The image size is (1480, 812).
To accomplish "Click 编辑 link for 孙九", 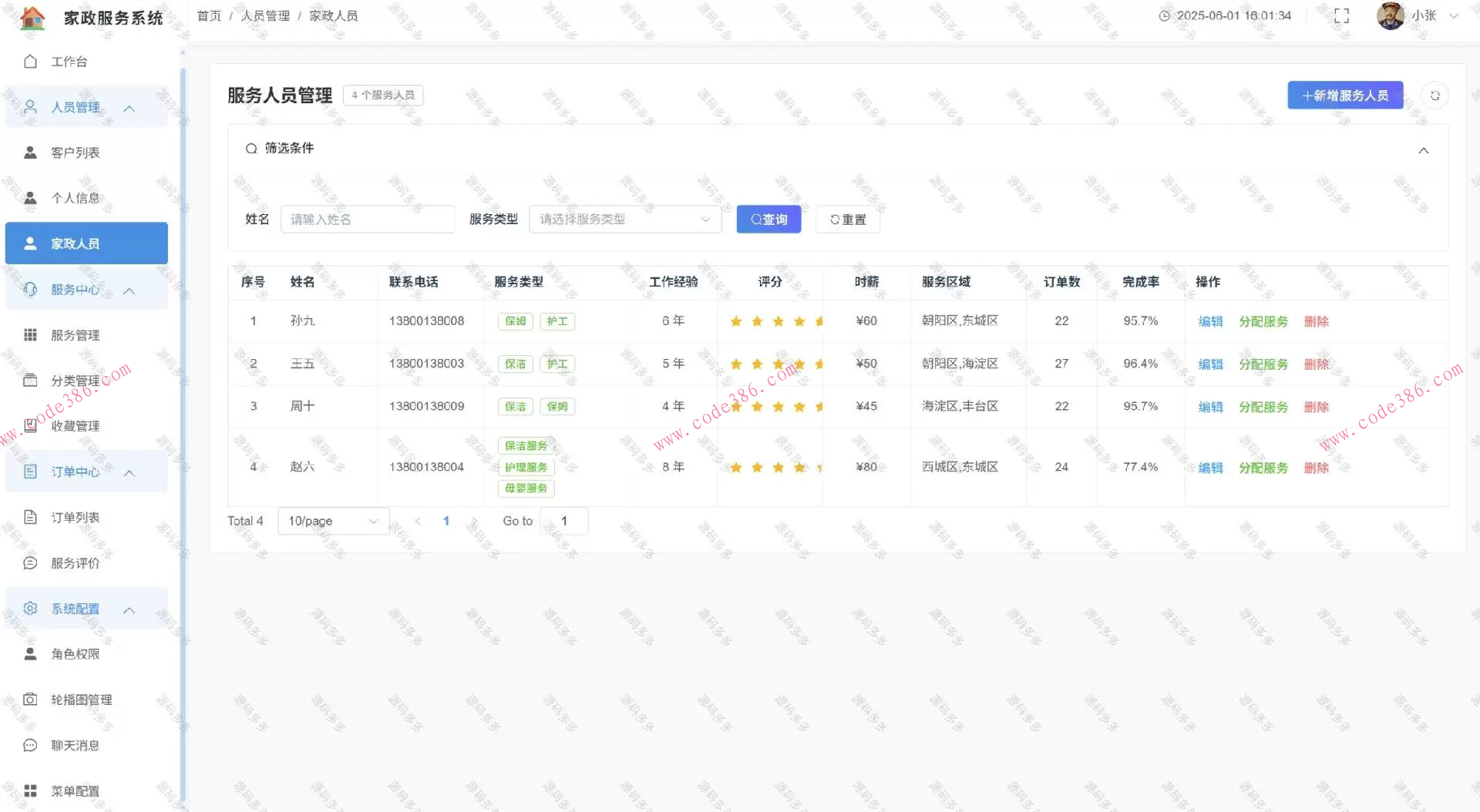I will [1210, 321].
